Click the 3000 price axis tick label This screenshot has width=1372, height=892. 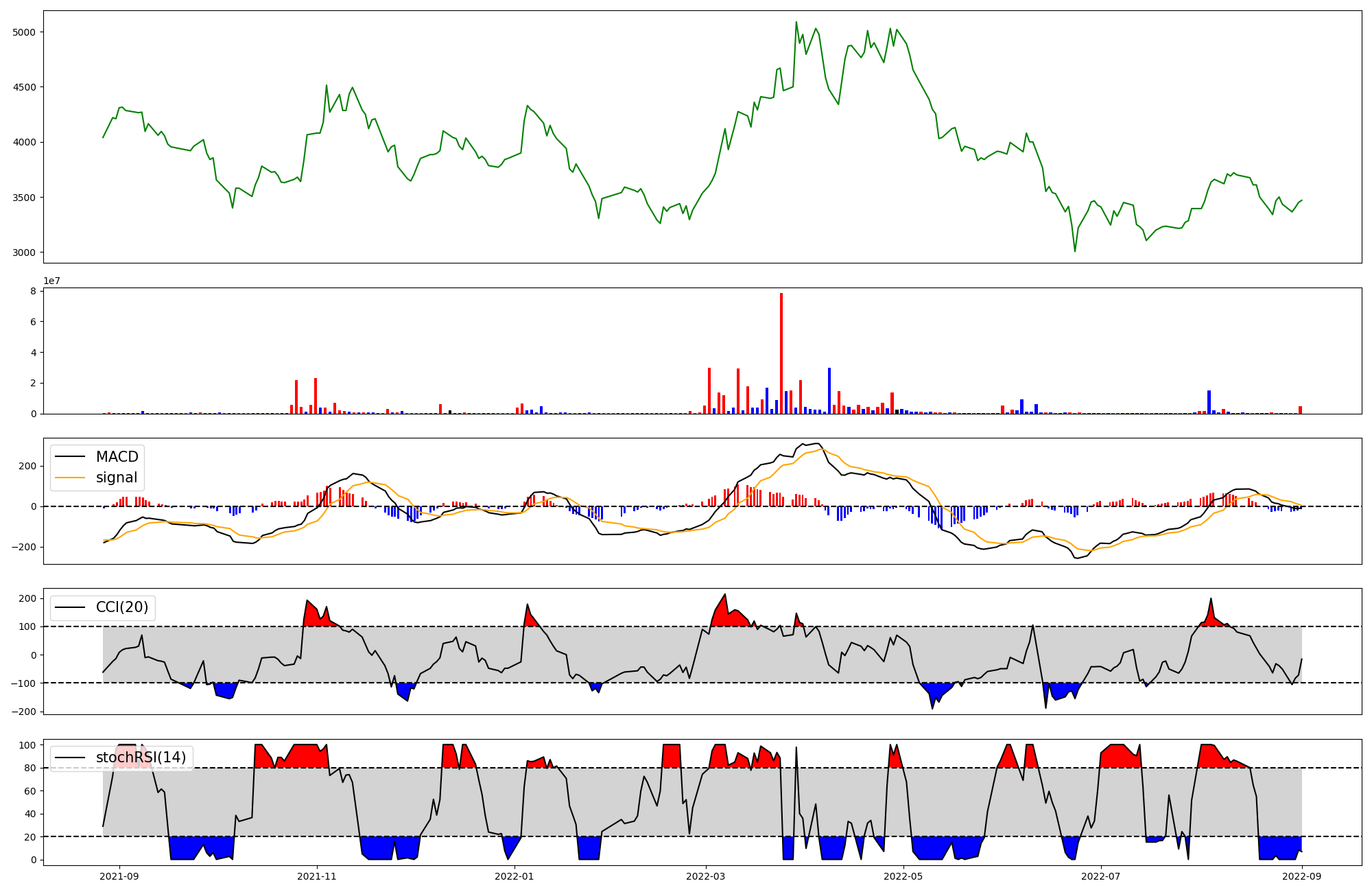[25, 253]
